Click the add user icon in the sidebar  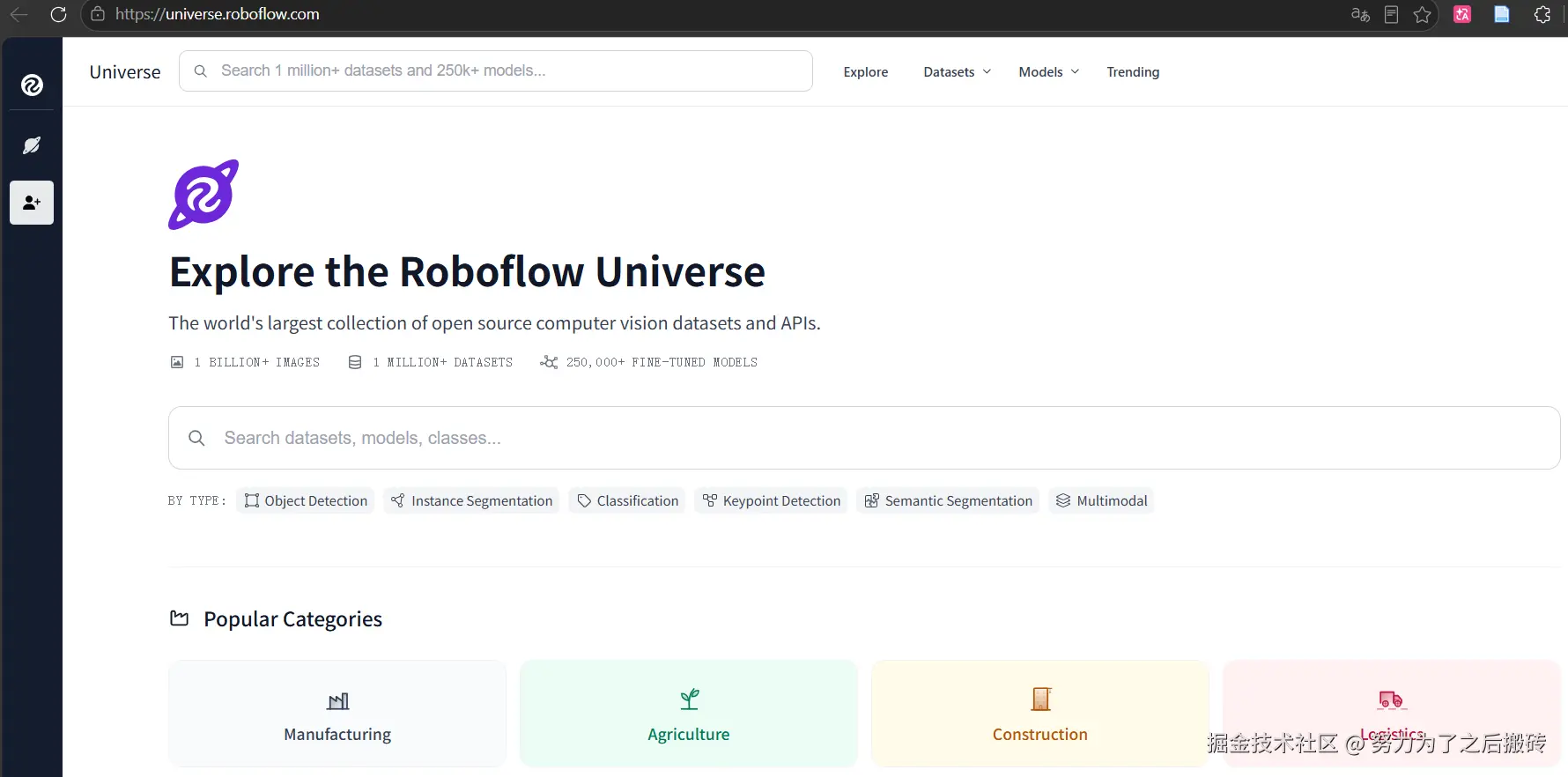[32, 203]
